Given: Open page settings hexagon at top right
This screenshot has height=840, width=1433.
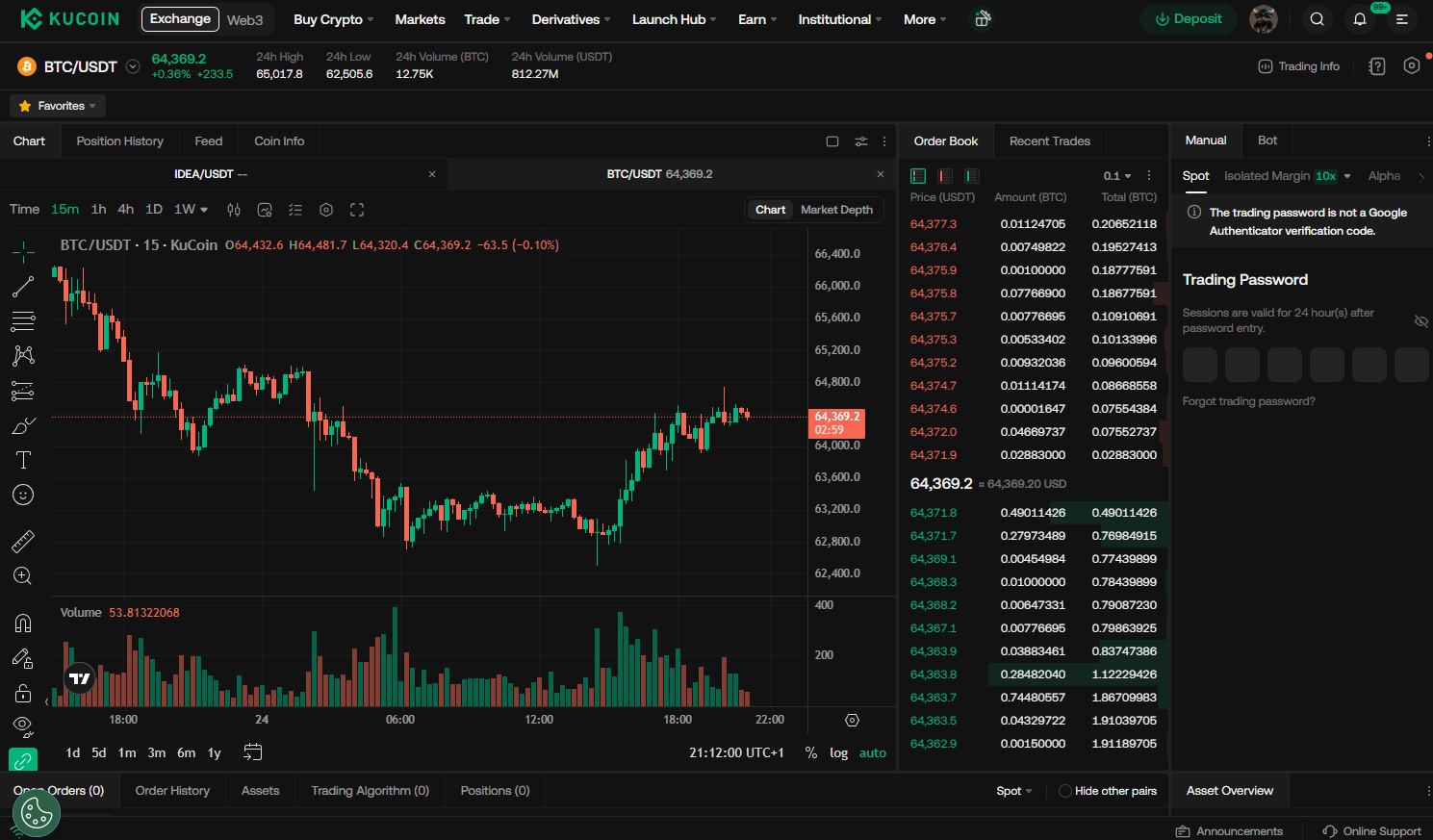Looking at the screenshot, I should [x=1412, y=66].
